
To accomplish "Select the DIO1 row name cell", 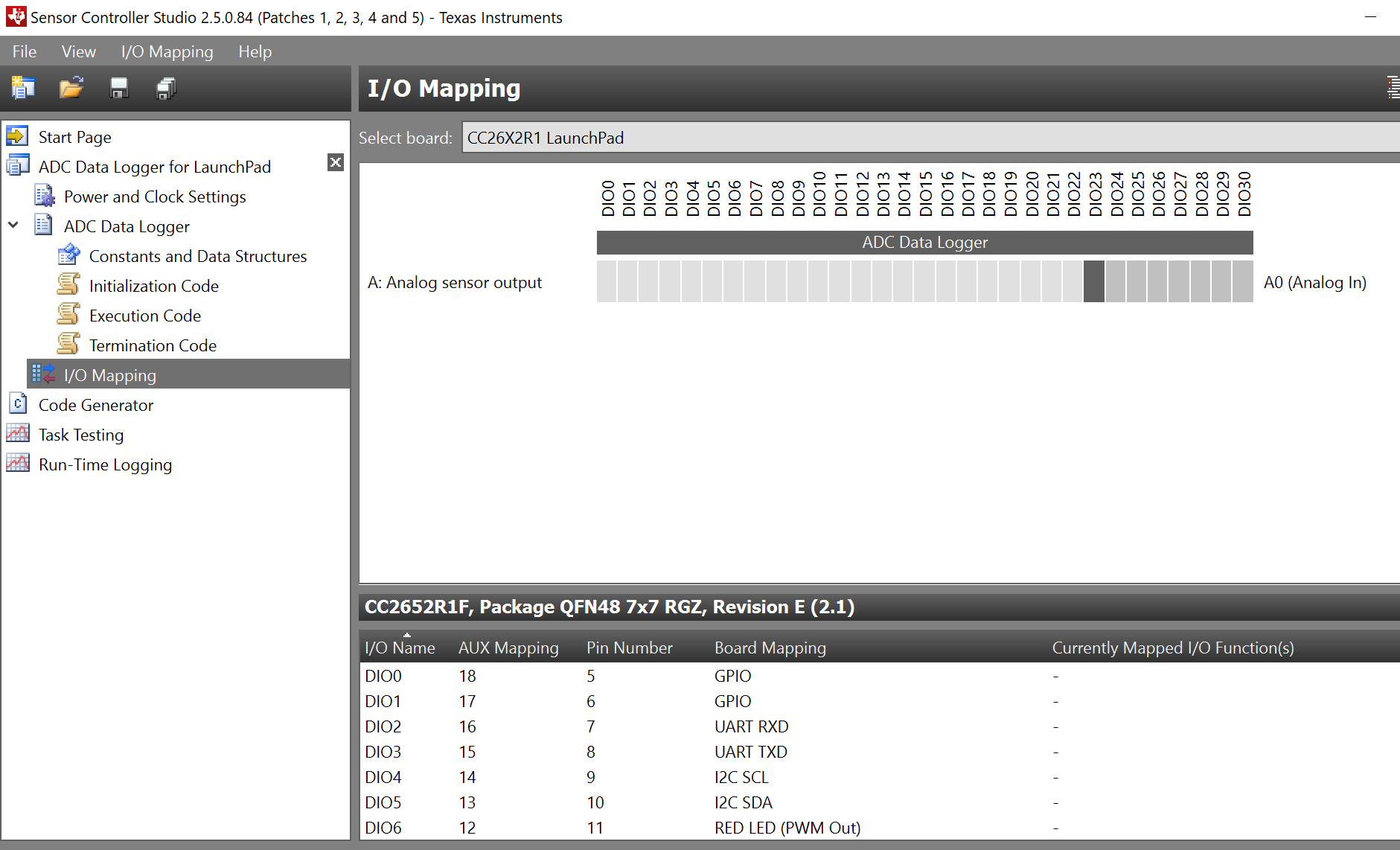I will [383, 701].
